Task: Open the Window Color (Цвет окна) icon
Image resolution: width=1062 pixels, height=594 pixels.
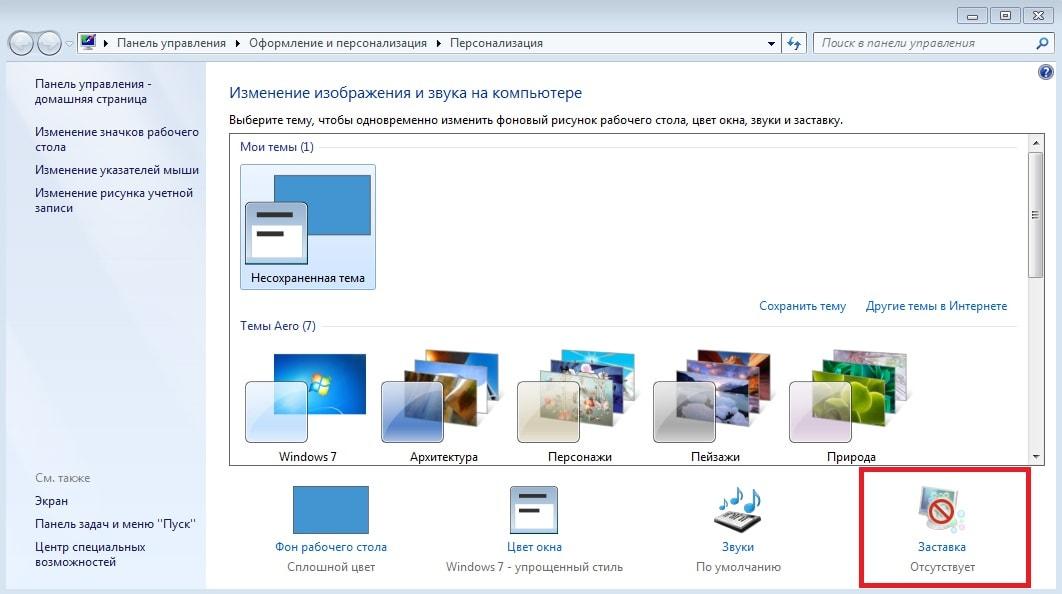Action: (x=534, y=510)
